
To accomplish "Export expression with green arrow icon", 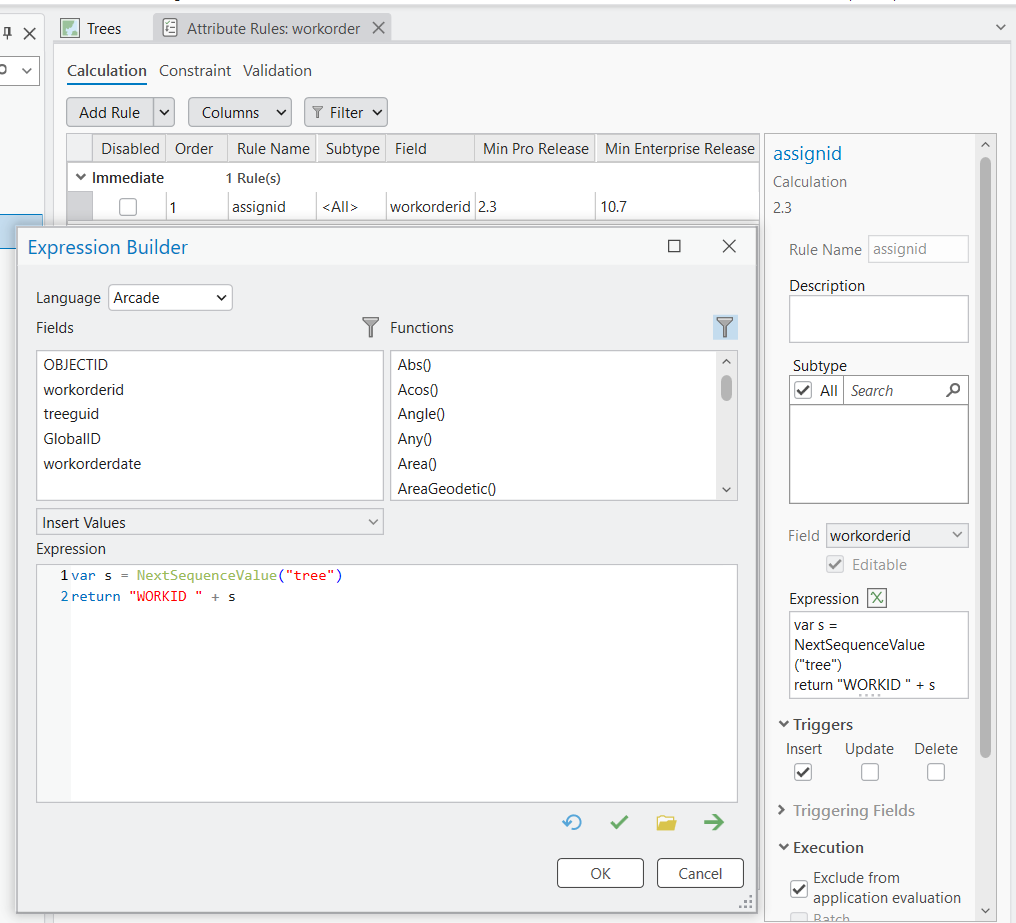I will [713, 823].
